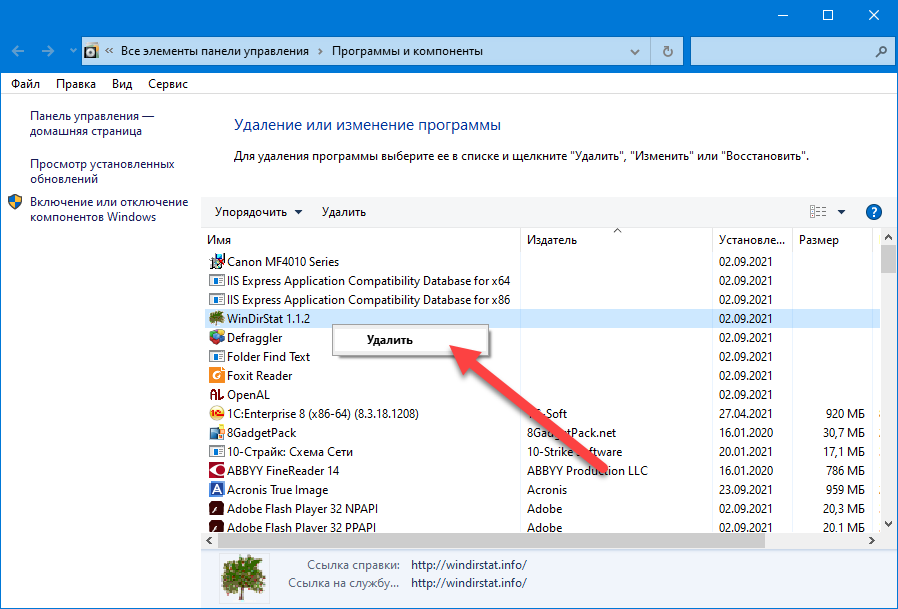Click the breadcrumb chevron after Все элементы
Screen dimensions: 898x609
[x=320, y=51]
